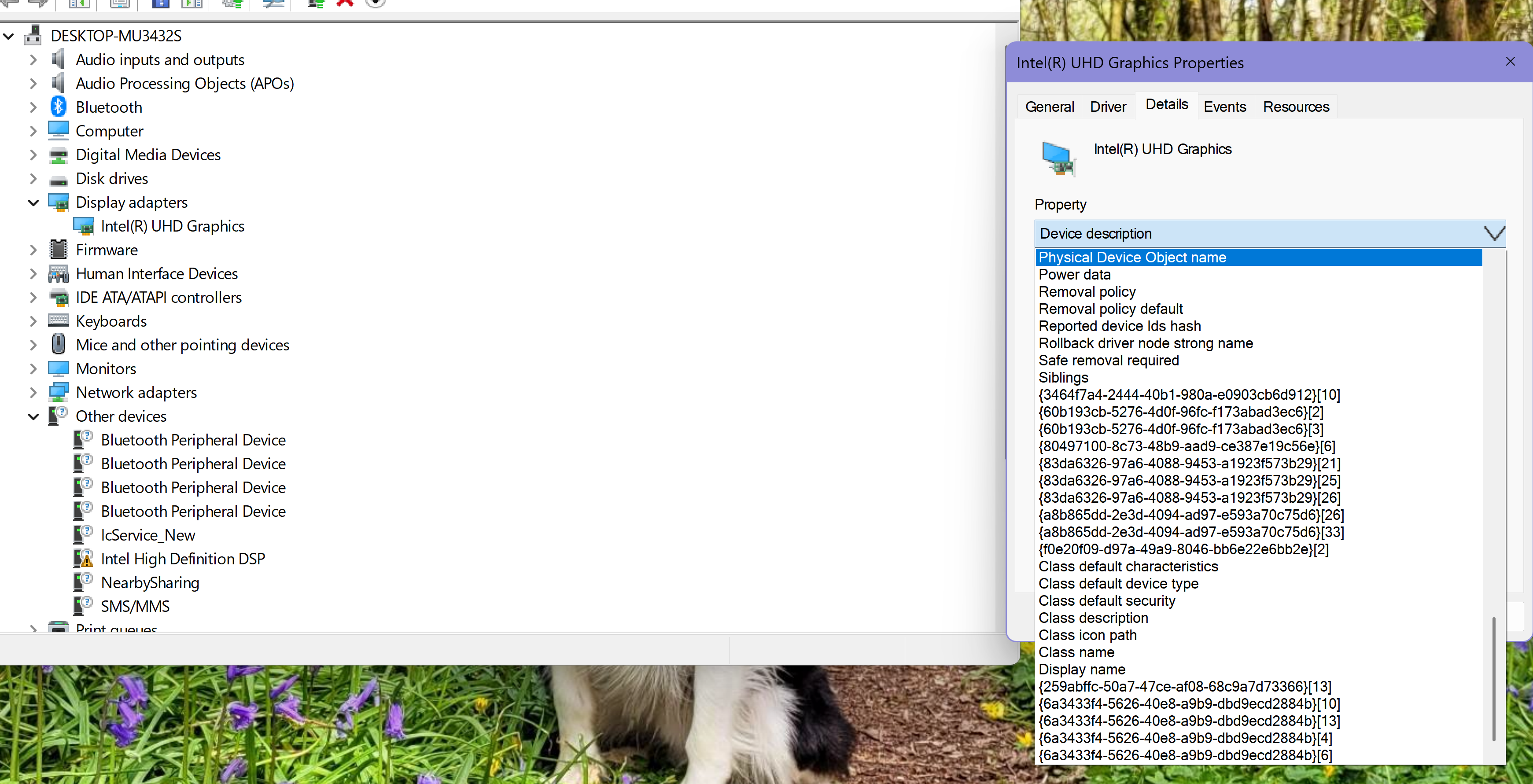Switch to the Driver tab

tap(1108, 107)
